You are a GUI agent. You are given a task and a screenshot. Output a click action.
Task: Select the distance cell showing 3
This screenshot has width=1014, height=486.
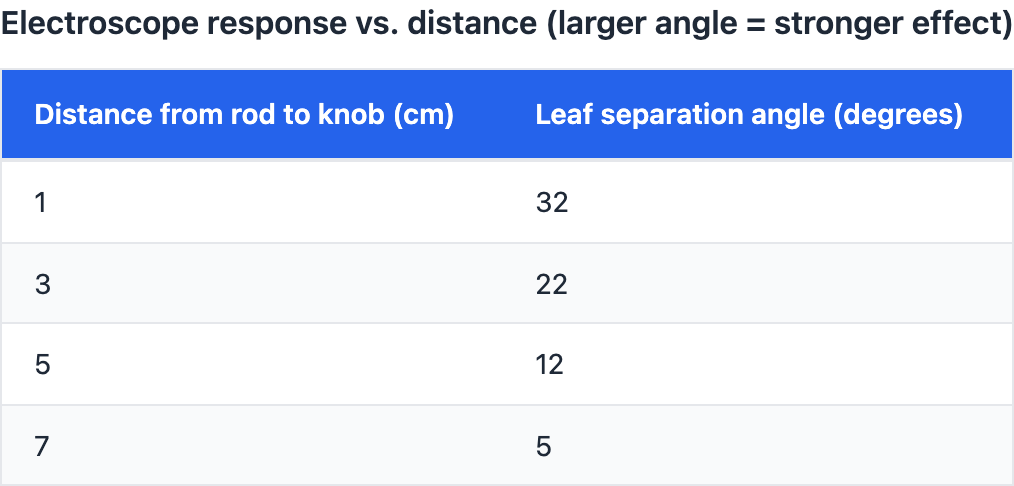42,284
